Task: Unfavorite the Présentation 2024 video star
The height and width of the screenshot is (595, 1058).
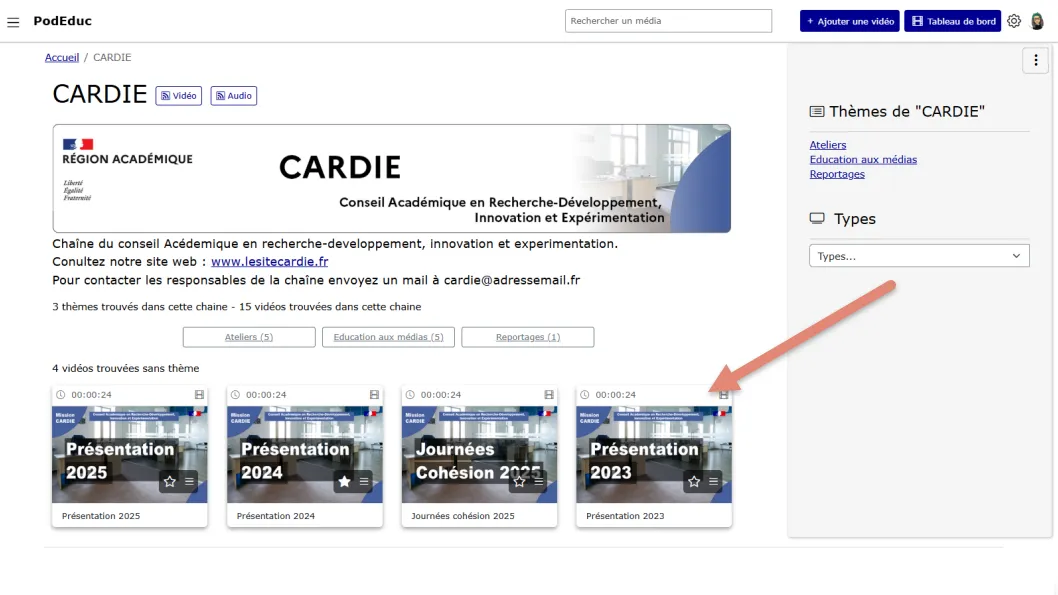Action: [344, 482]
